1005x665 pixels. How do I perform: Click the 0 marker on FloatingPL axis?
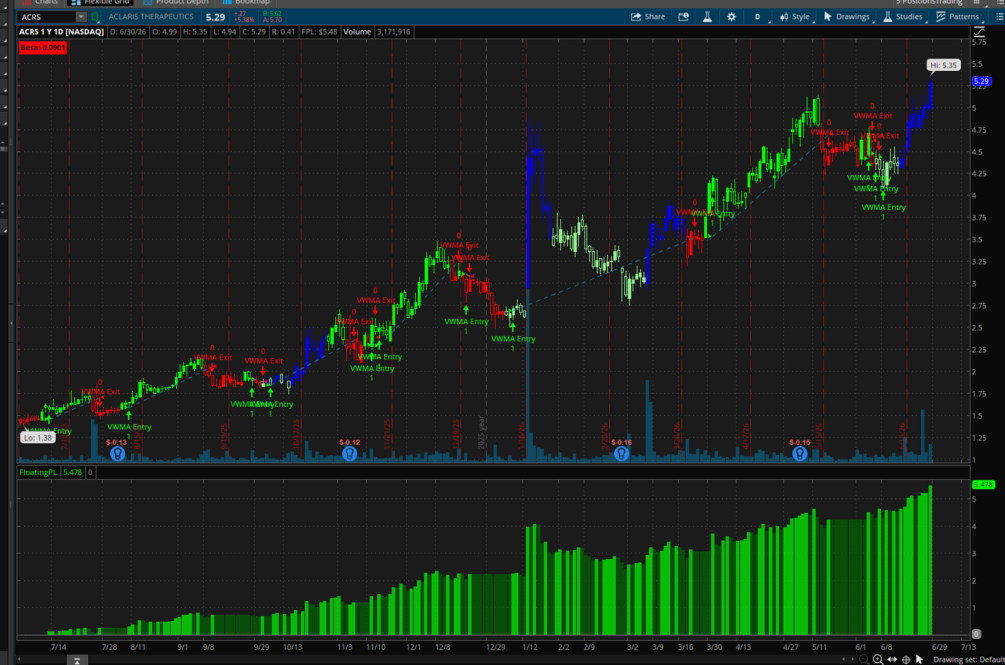coord(976,634)
